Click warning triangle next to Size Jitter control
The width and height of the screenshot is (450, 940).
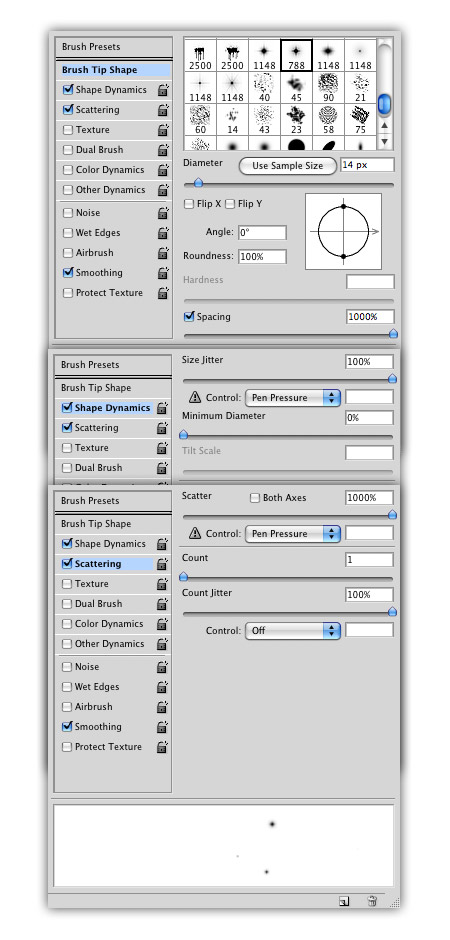click(x=195, y=397)
